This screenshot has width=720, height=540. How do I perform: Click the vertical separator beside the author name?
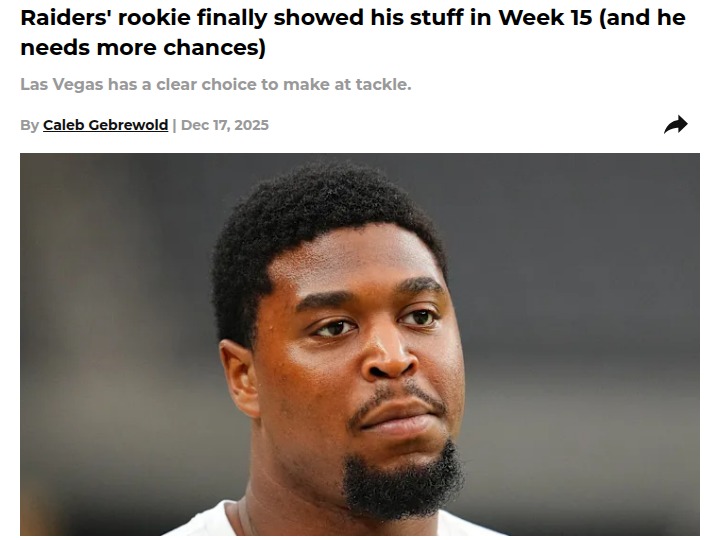click(174, 125)
